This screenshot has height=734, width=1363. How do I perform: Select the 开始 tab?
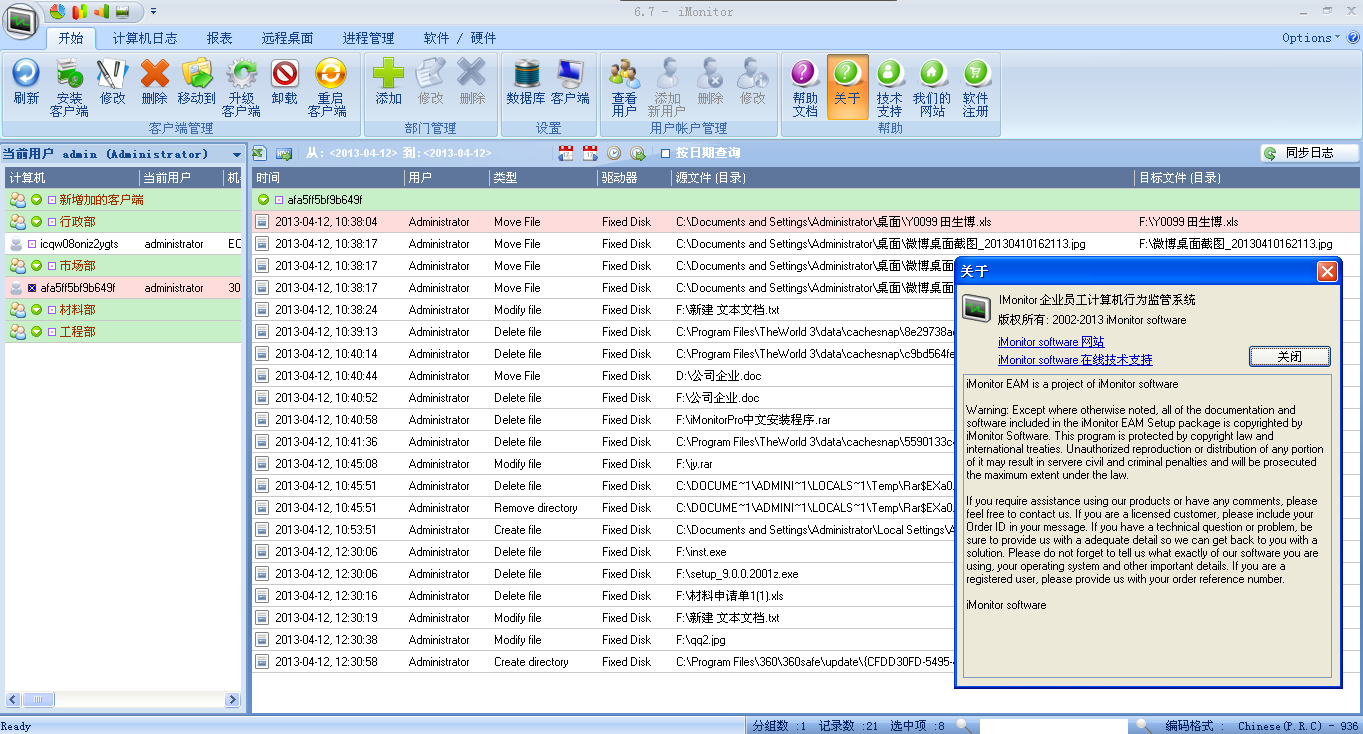point(71,38)
